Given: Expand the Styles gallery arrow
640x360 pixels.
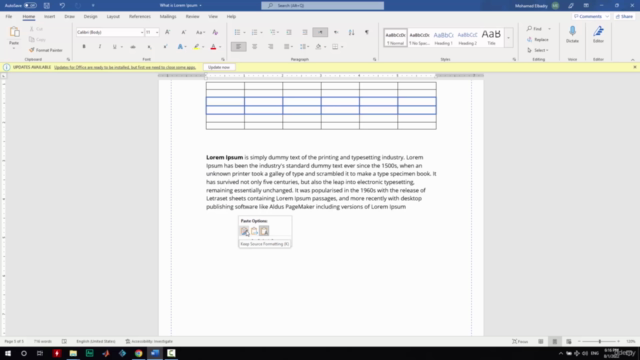Looking at the screenshot, I should pos(509,38).
